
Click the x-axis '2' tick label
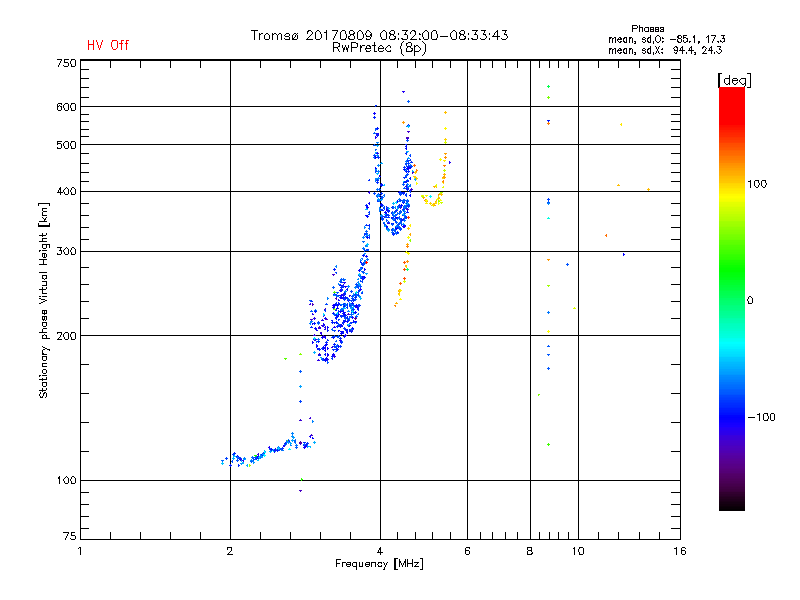(230, 551)
